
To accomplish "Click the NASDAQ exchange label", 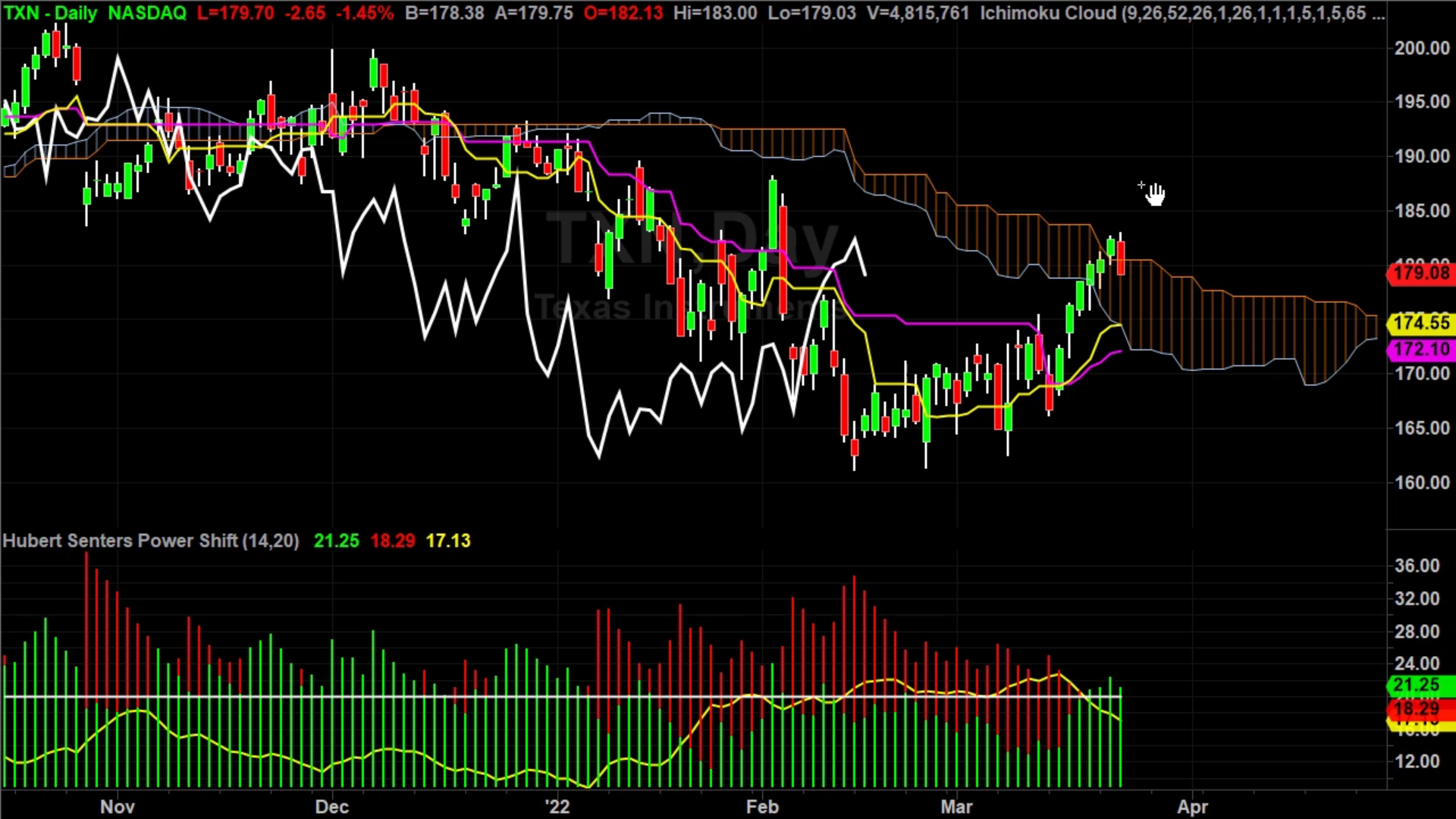I will [146, 13].
